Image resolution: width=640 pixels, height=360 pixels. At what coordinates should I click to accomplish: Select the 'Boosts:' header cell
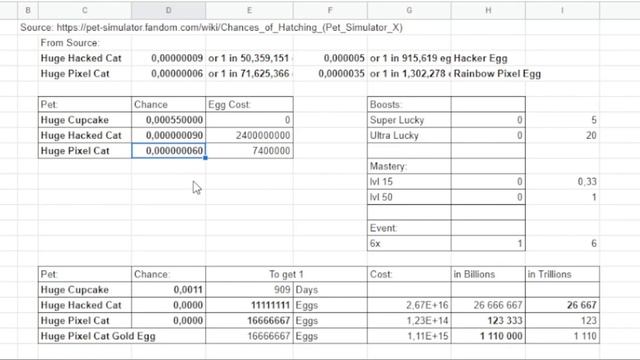click(x=409, y=104)
